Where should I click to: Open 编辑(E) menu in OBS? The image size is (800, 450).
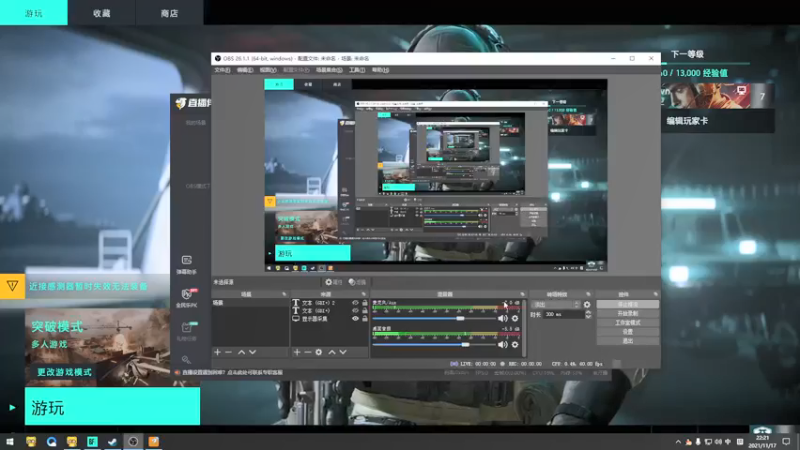(x=245, y=70)
